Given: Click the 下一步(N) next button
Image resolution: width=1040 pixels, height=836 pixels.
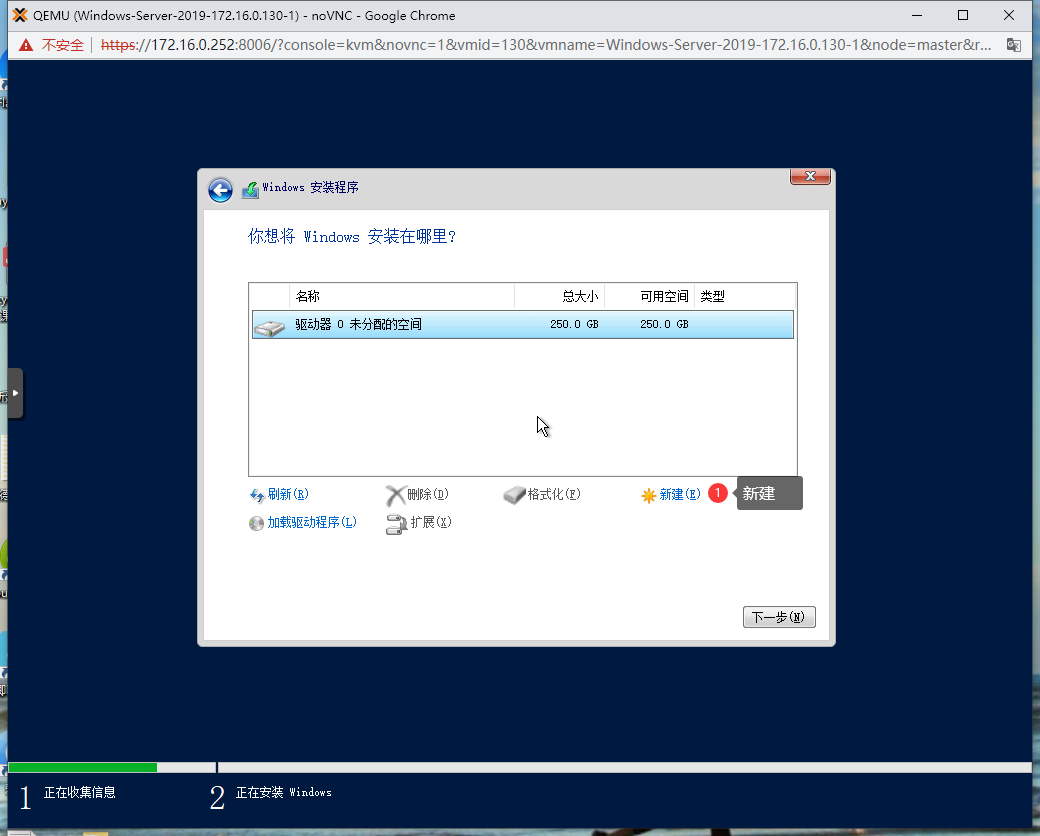Looking at the screenshot, I should (779, 617).
